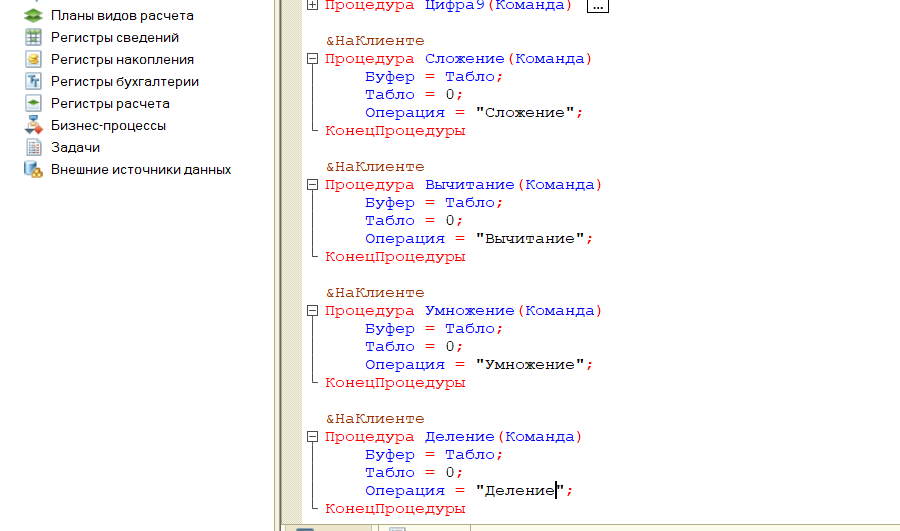
Task: Click the ellipsis box after Цифра9
Action: point(598,6)
